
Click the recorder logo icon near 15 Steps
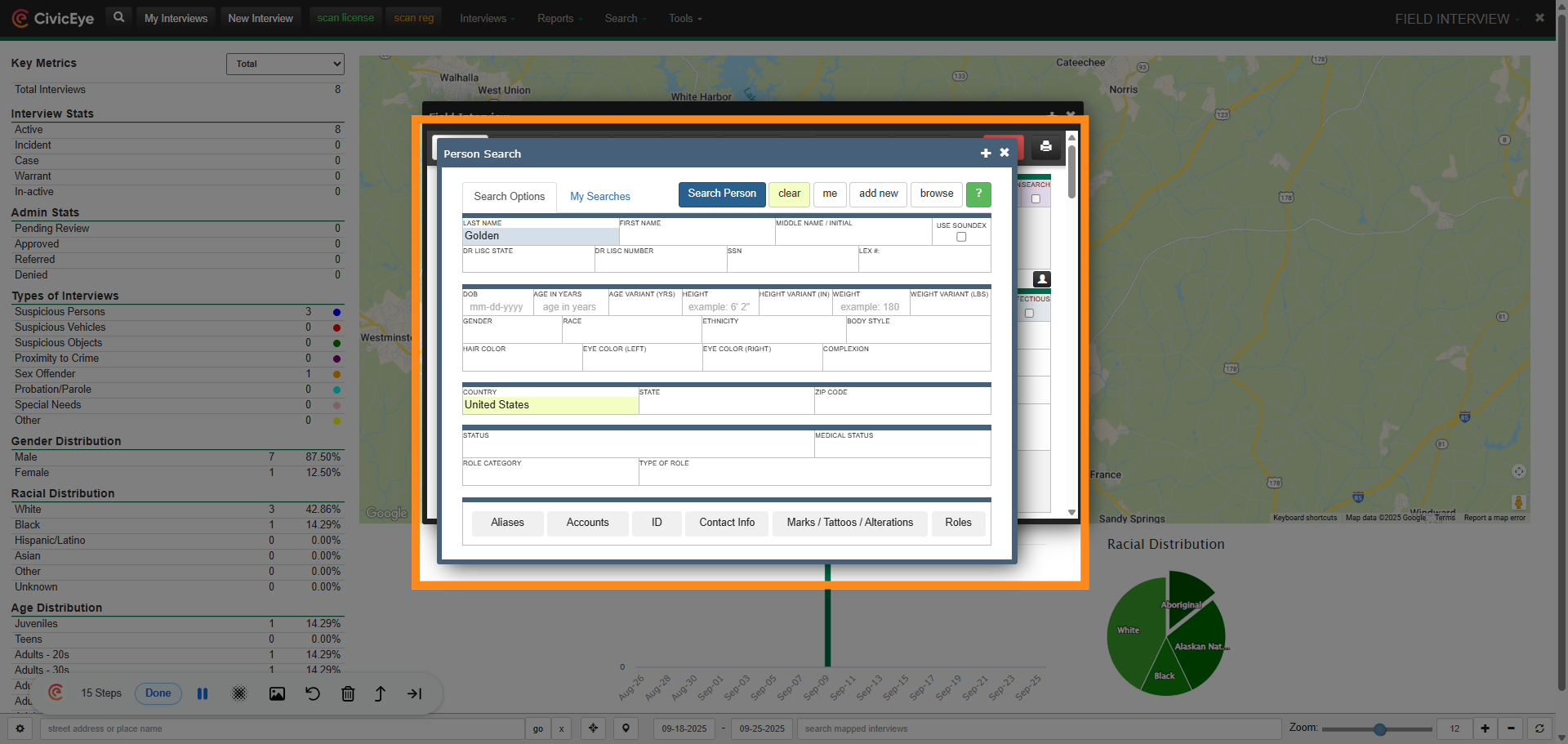[56, 693]
